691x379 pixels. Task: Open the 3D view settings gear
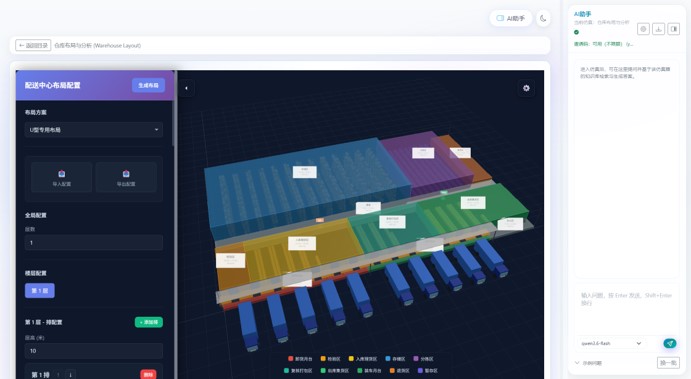click(x=526, y=88)
